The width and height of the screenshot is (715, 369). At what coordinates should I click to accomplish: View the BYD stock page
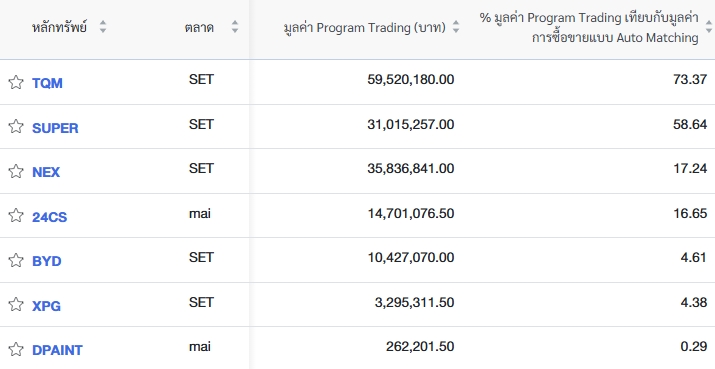[x=47, y=261]
